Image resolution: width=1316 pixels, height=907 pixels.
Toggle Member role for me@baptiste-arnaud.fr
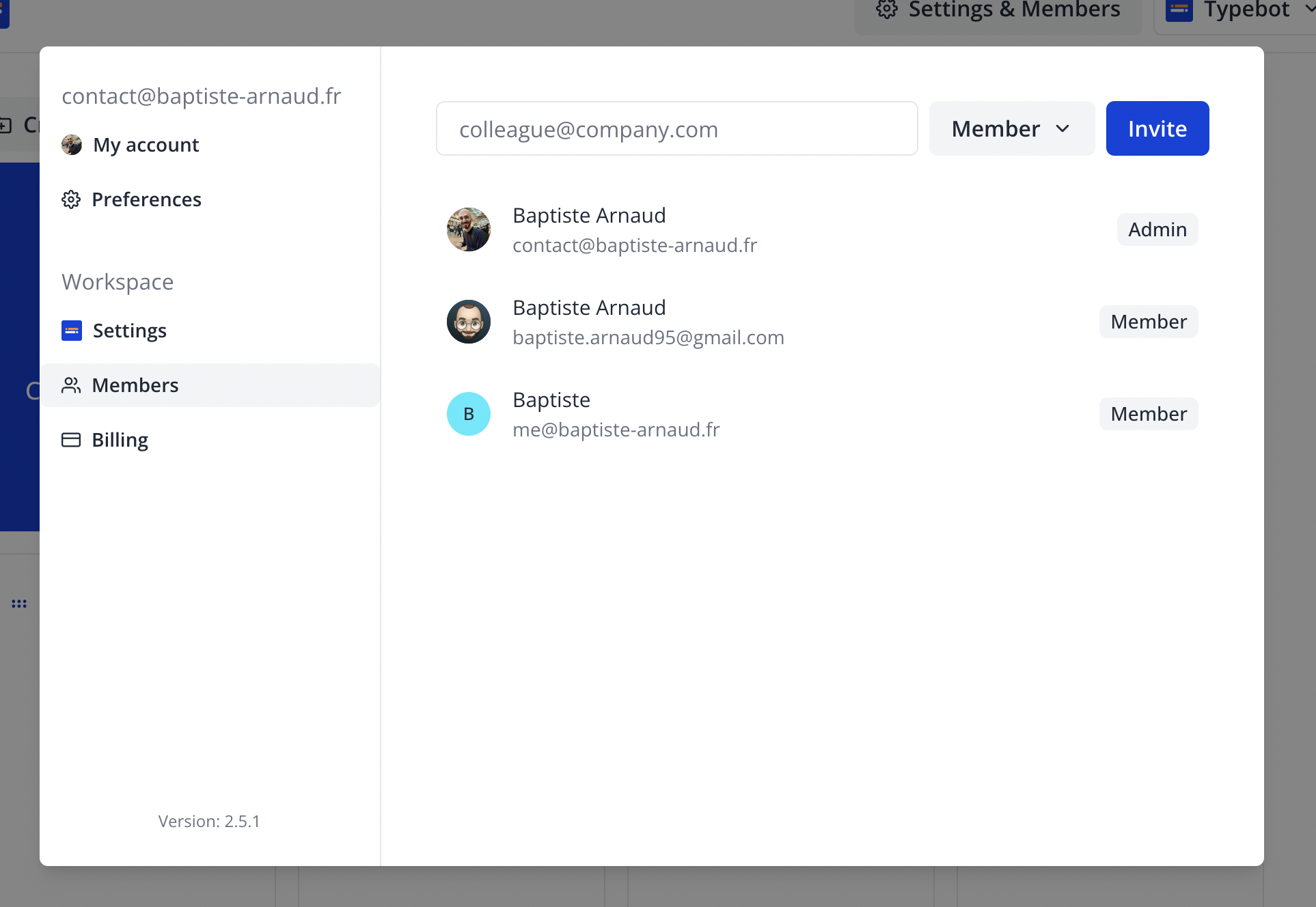[x=1148, y=413]
